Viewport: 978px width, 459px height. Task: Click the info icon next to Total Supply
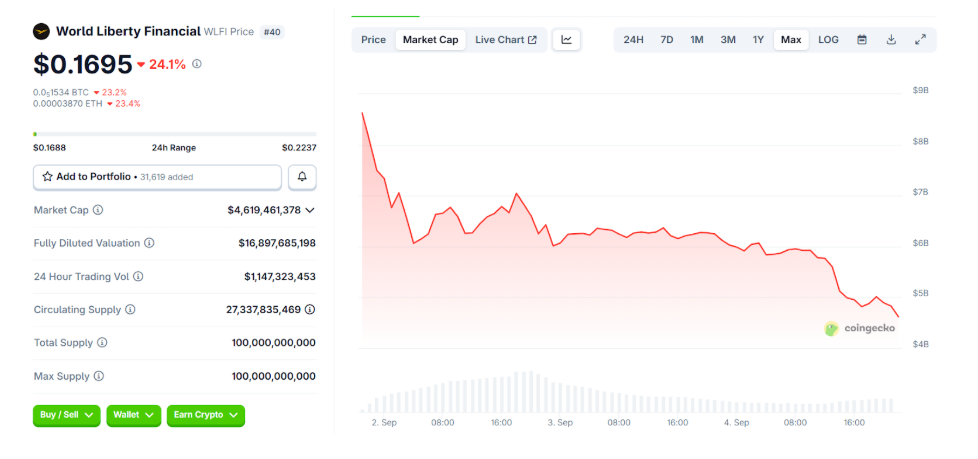click(x=102, y=343)
